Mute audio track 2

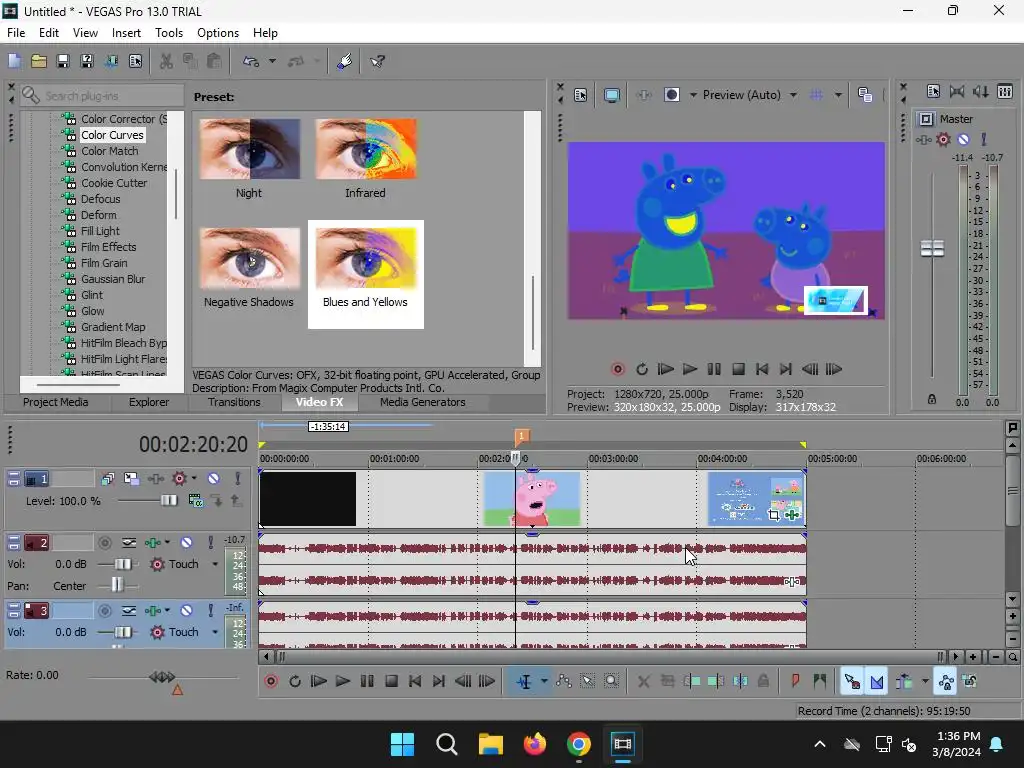click(x=186, y=543)
